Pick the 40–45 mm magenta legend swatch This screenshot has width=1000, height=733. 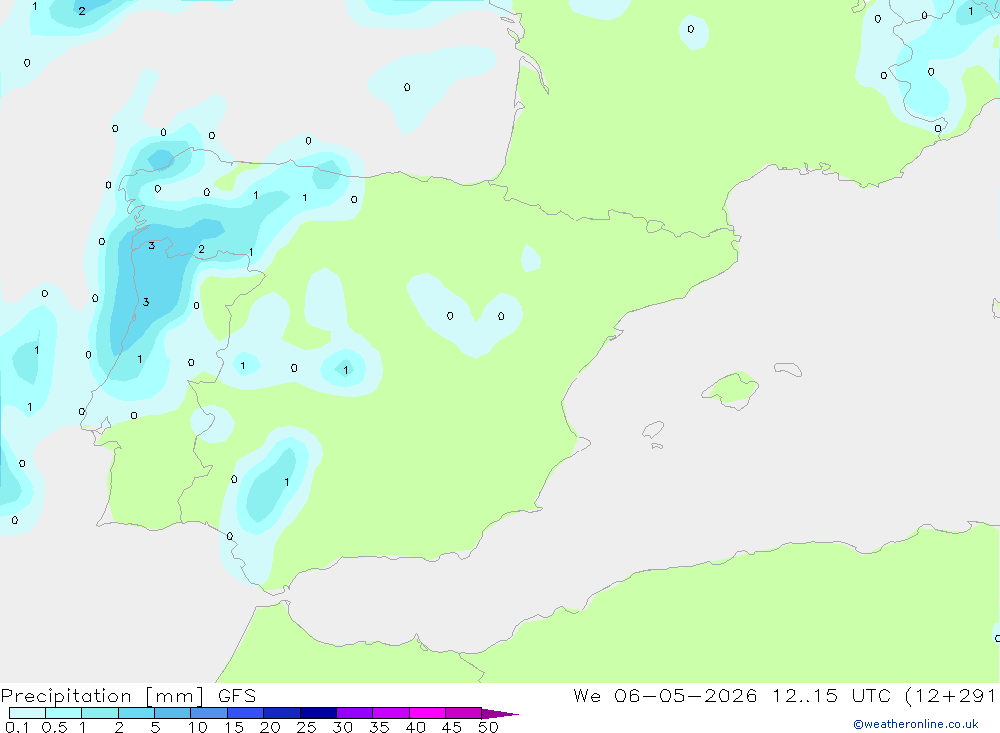[x=427, y=713]
